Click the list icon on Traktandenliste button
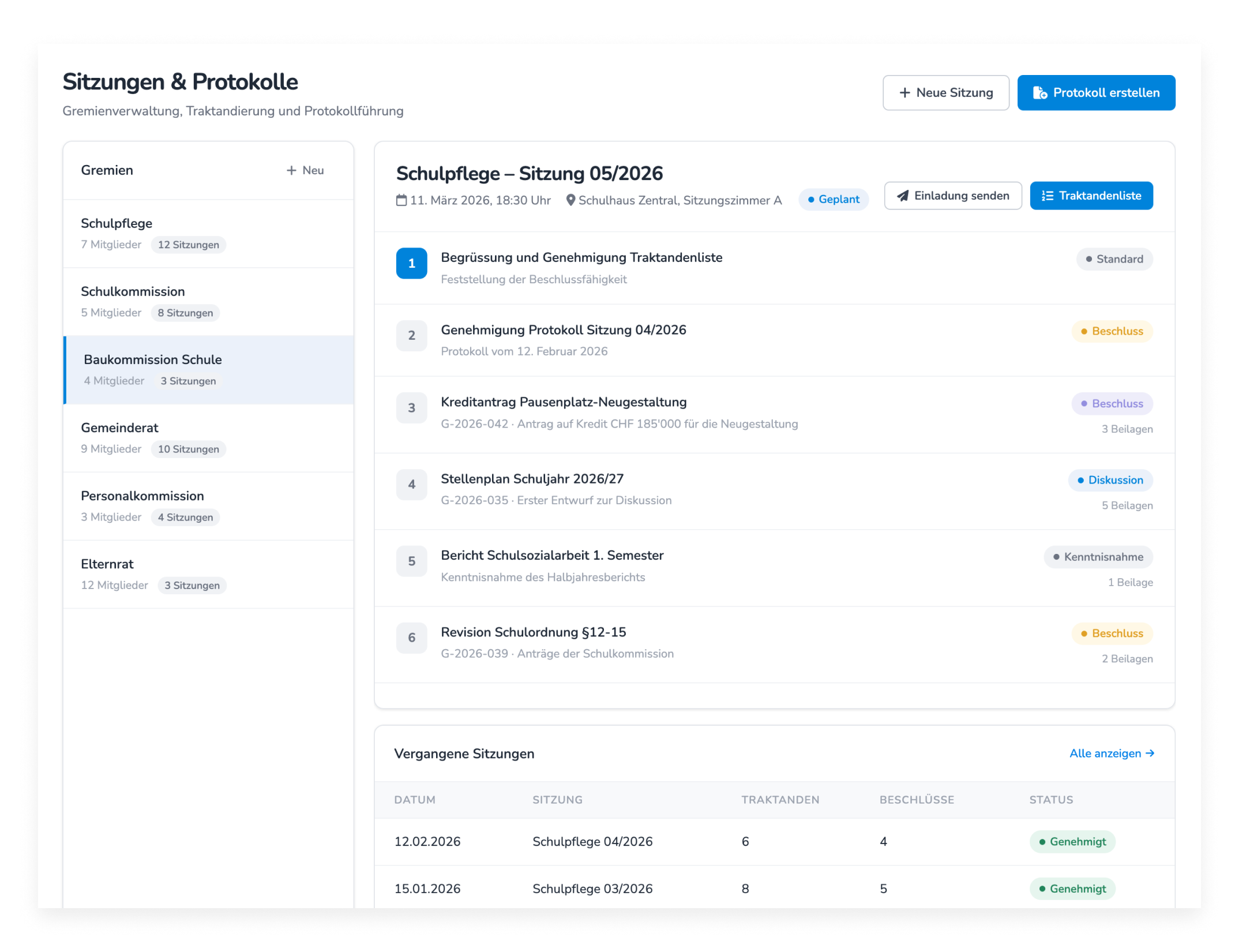The height and width of the screenshot is (952, 1246). [x=1047, y=196]
